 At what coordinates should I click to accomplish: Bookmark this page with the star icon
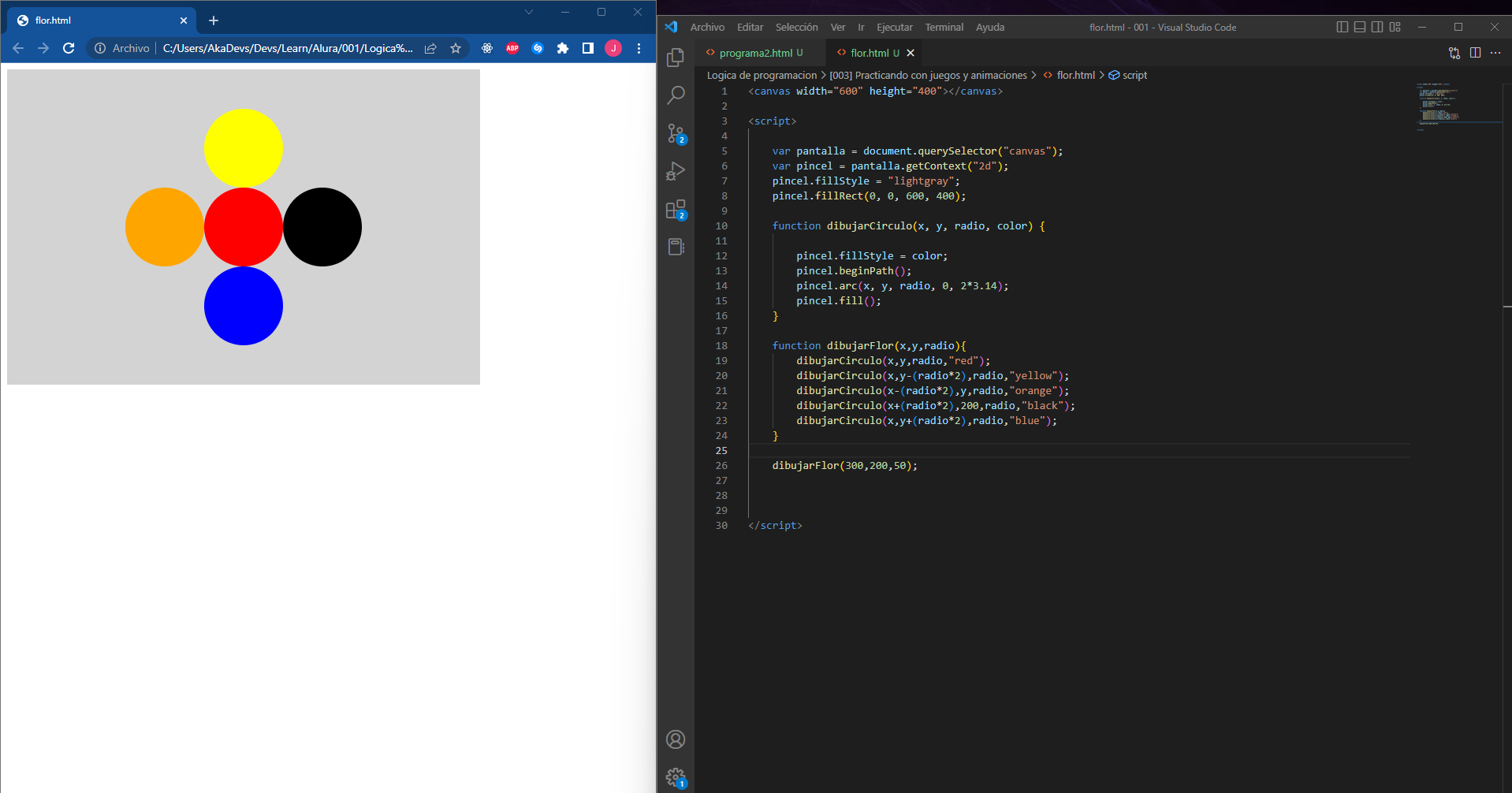456,48
